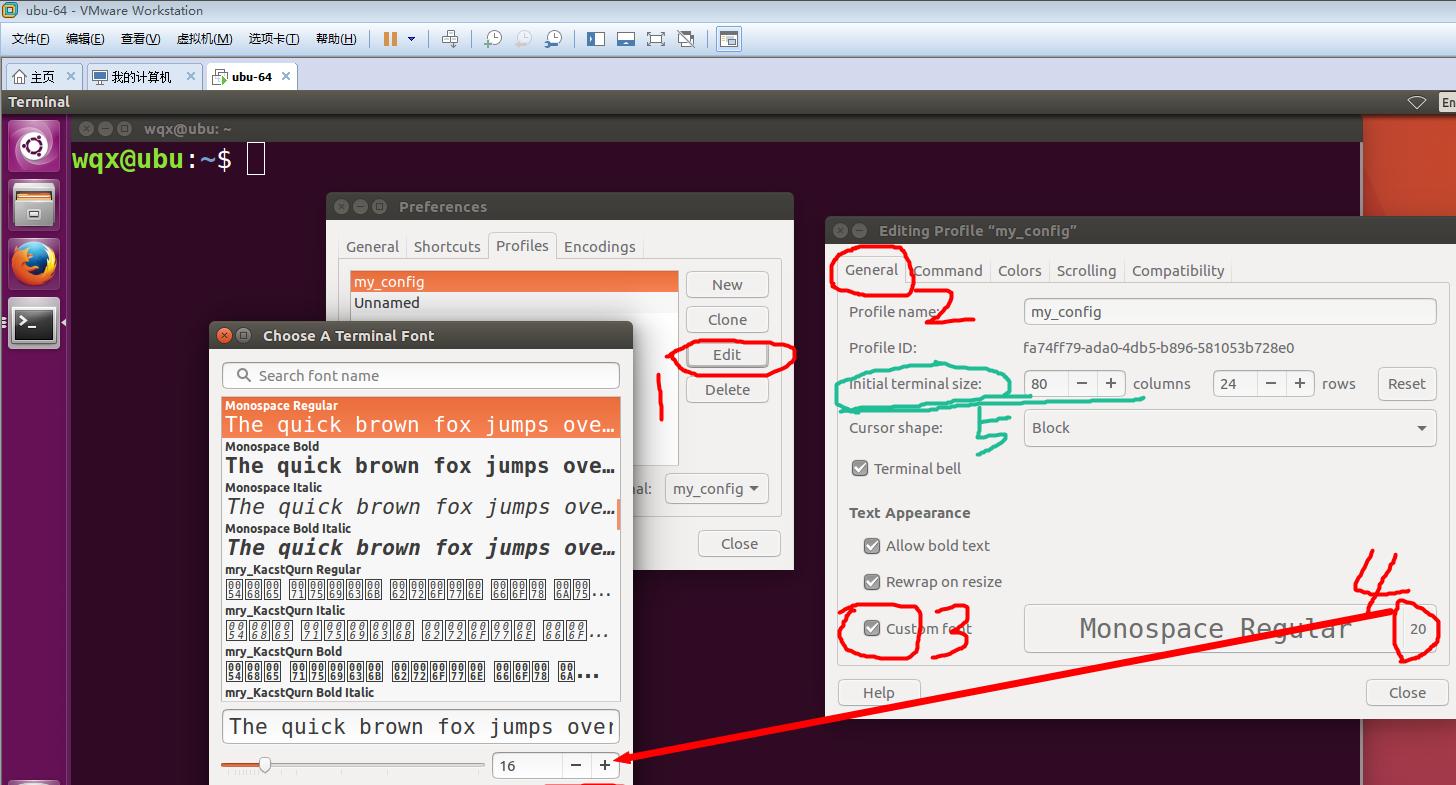Select the Monospace Bold Italic font
The height and width of the screenshot is (785, 1456).
421,541
